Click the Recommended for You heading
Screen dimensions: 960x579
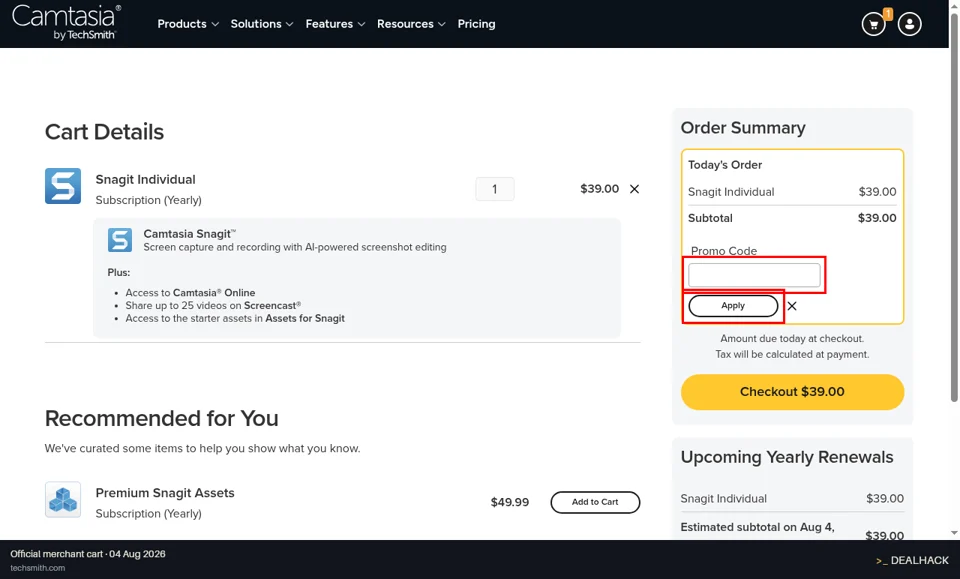[x=162, y=418]
